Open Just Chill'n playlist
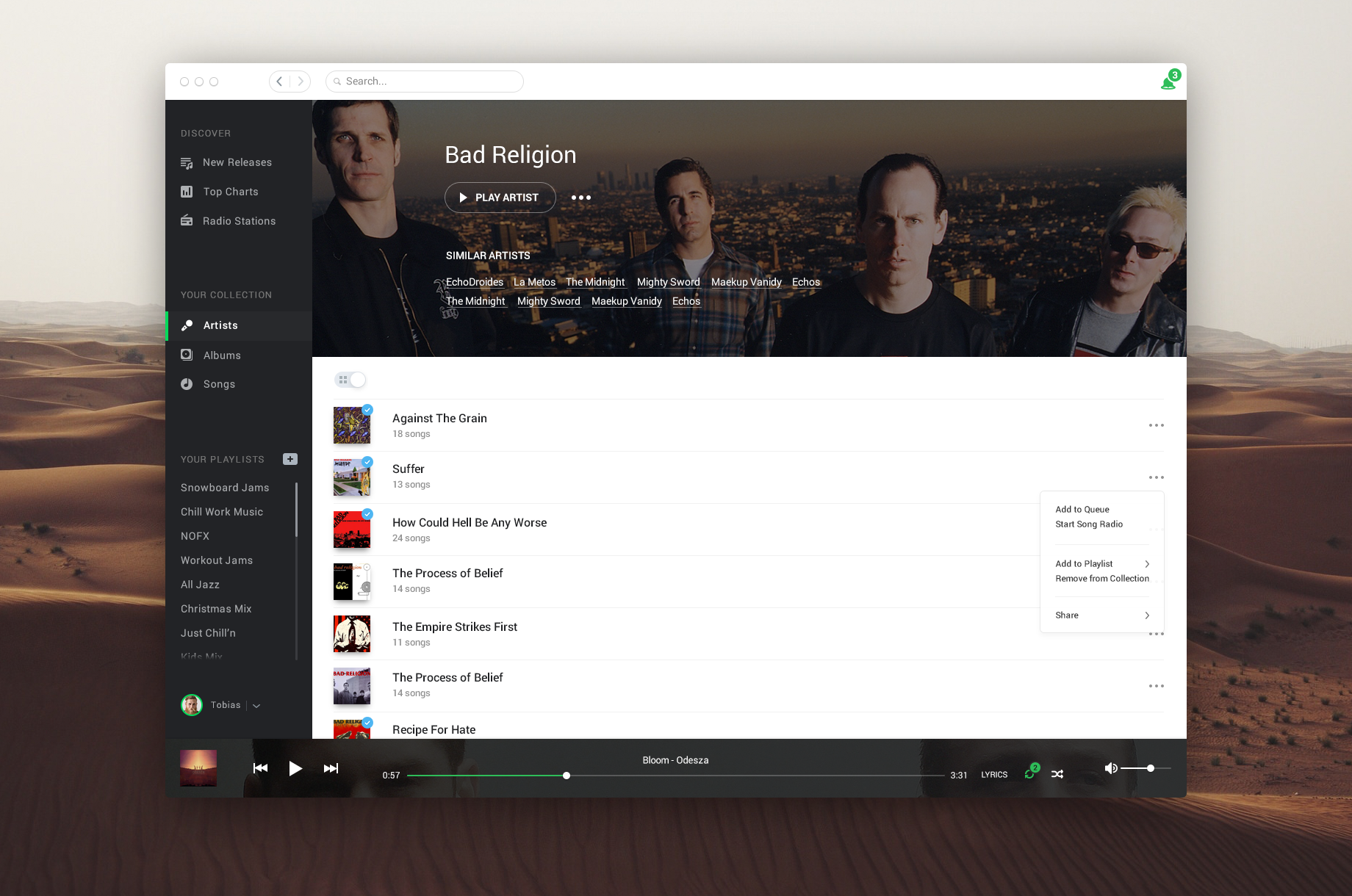This screenshot has height=896, width=1352. (x=208, y=633)
